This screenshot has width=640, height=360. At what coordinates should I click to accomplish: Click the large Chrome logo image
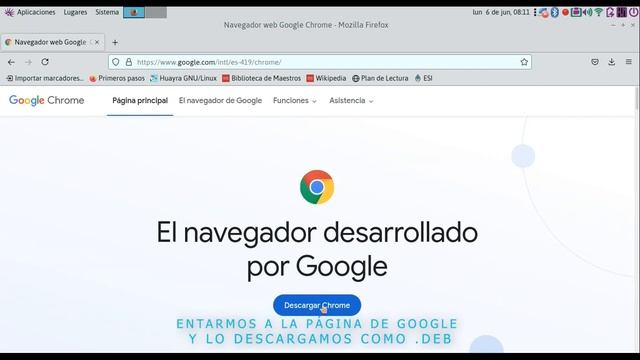pos(317,187)
